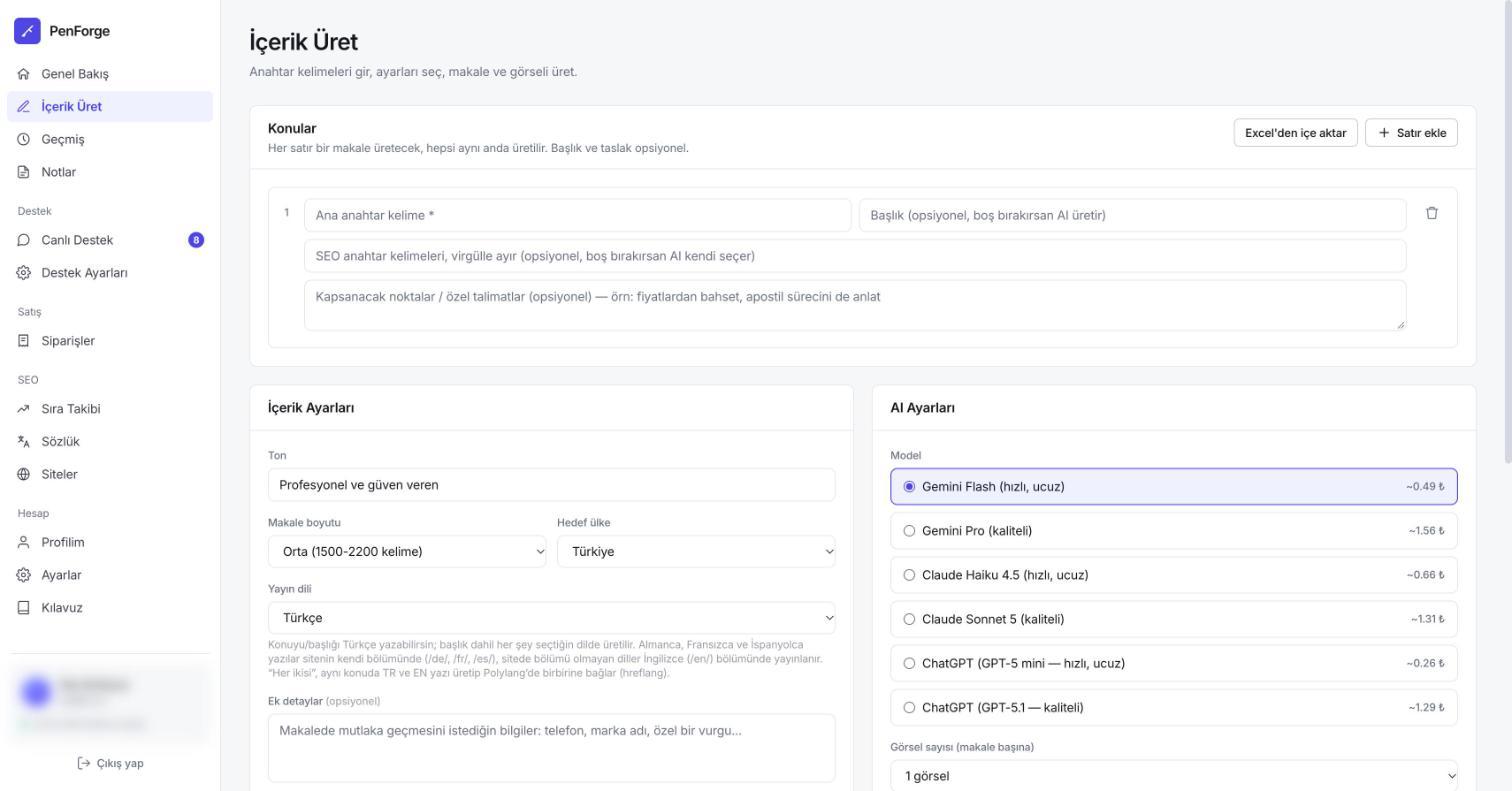Open the Makale boyutu dropdown
The height and width of the screenshot is (791, 1512).
[x=407, y=552]
